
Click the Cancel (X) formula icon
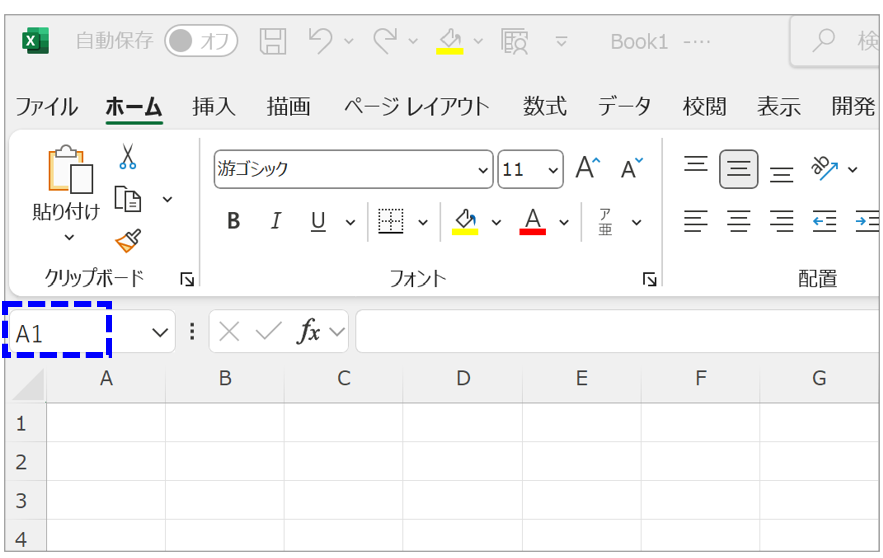[229, 332]
